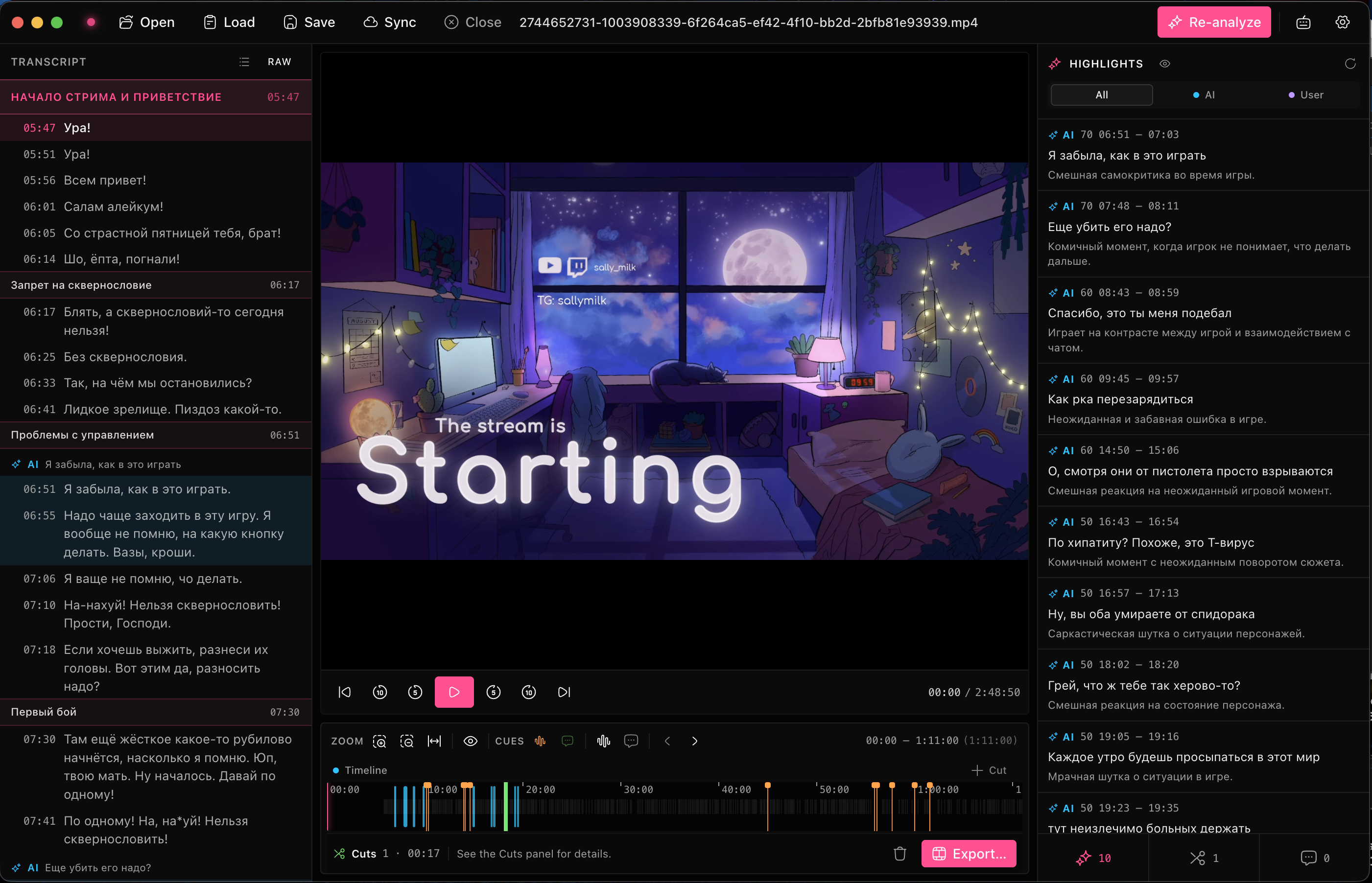
Task: Collapse section 'НАЧАЛО СТРИМА И ПРИВЕТСТВИЕ'
Action: pos(155,97)
